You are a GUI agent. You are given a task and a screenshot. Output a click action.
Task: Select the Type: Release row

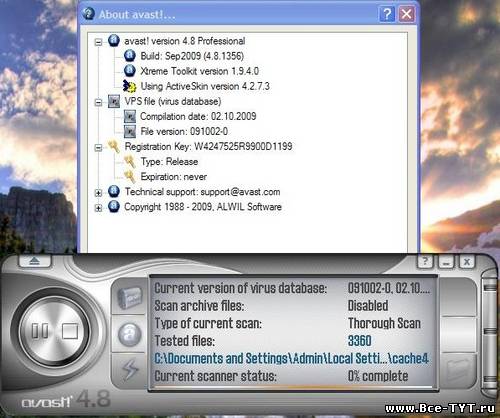tap(169, 162)
